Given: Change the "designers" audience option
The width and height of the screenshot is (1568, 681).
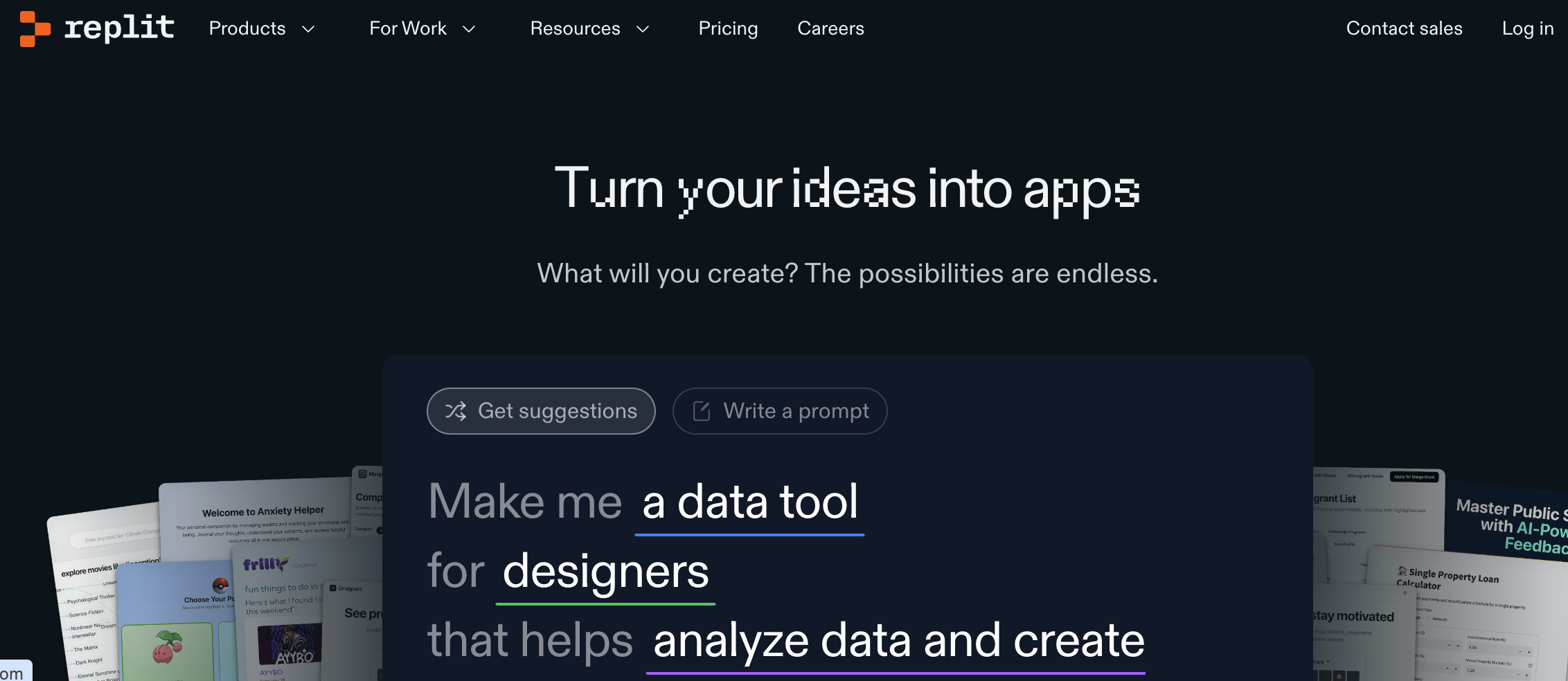Looking at the screenshot, I should click(x=605, y=572).
